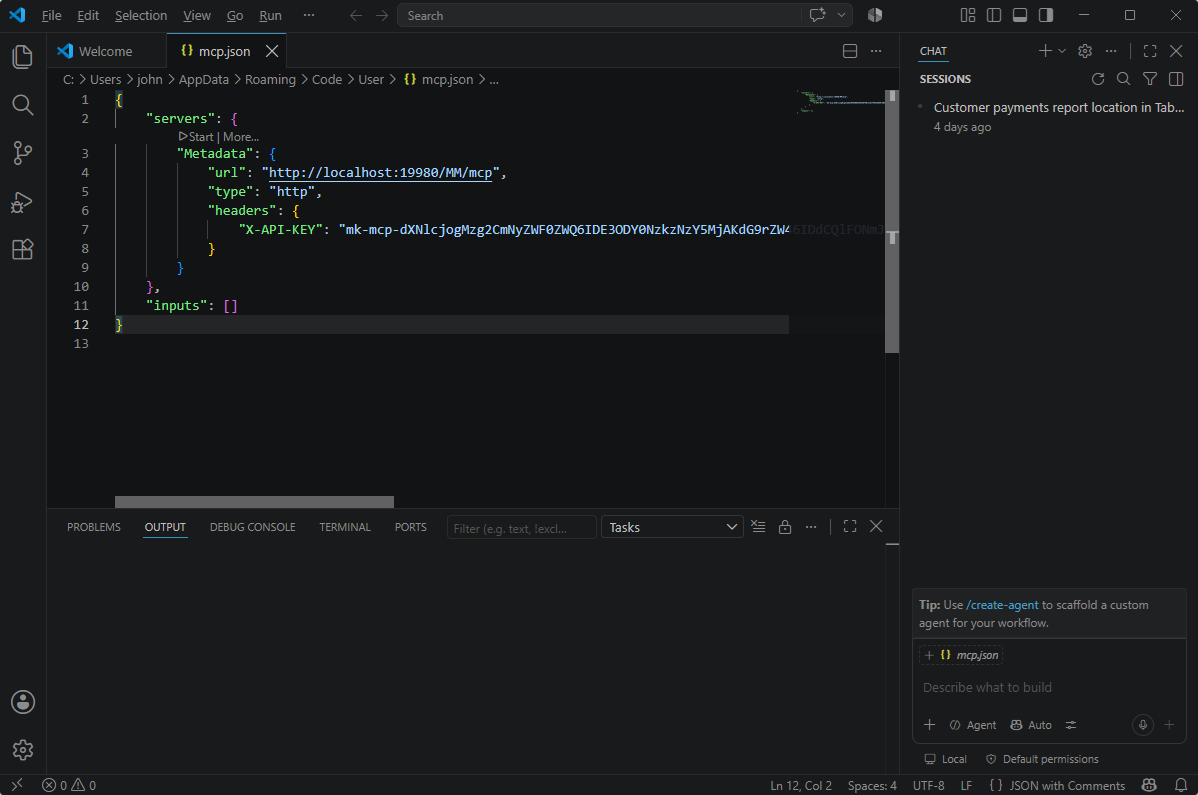Maximize the bottom panel size
Image resolution: width=1198 pixels, height=795 pixels.
[x=850, y=527]
